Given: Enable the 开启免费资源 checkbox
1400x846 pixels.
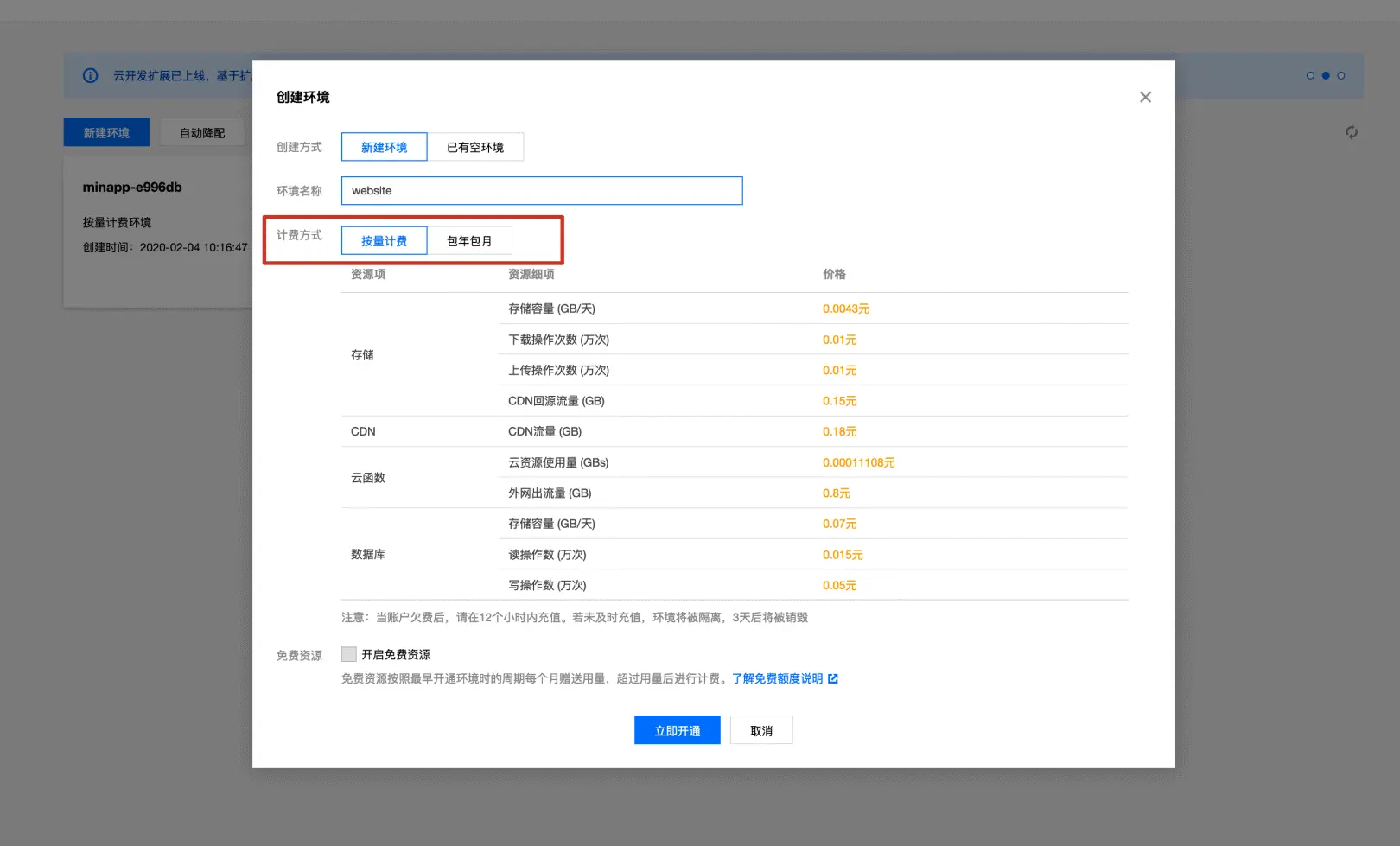Looking at the screenshot, I should click(349, 654).
